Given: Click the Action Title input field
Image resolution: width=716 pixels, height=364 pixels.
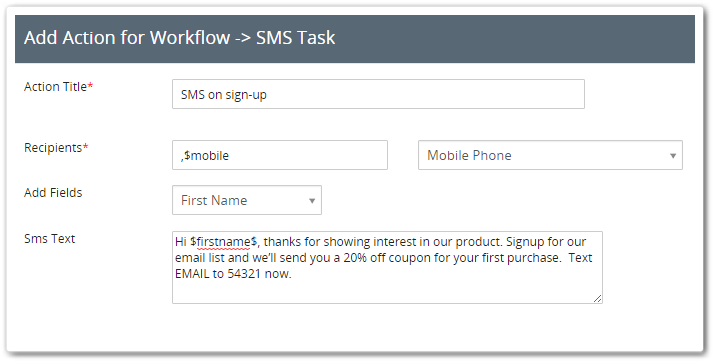Looking at the screenshot, I should coord(378,94).
